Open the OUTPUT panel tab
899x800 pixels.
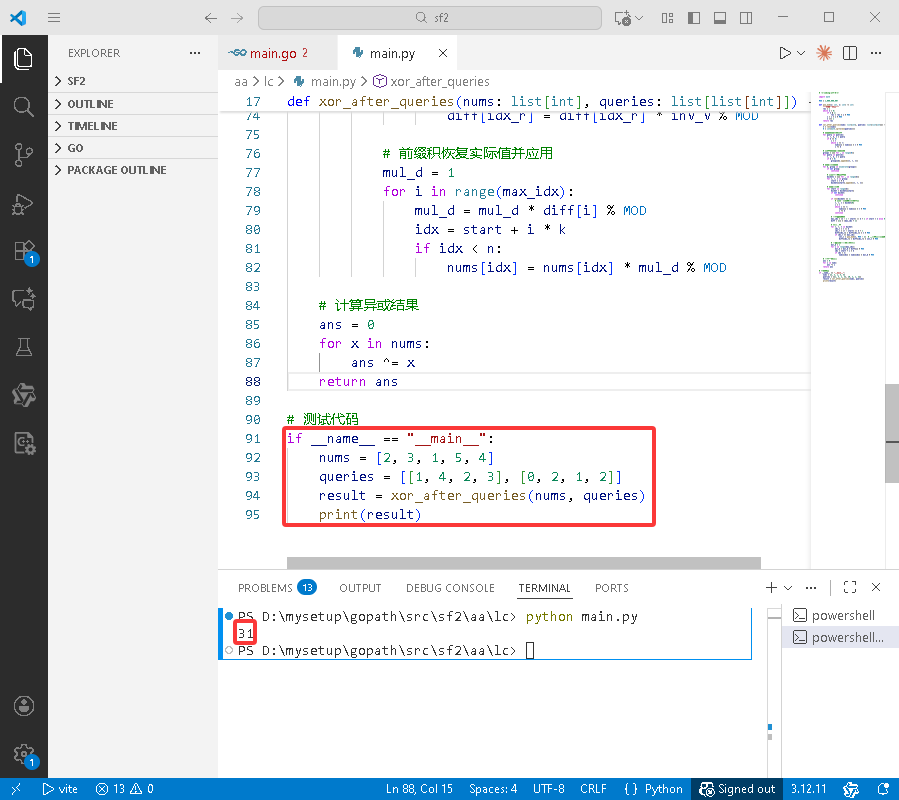click(x=360, y=588)
